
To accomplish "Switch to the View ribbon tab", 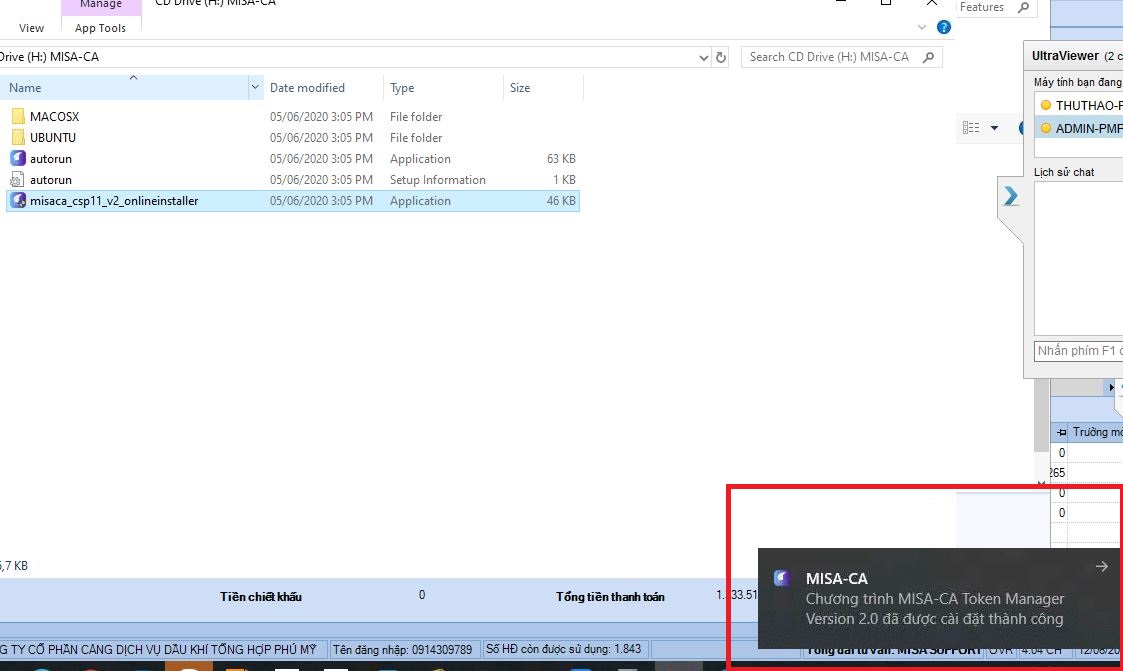I will point(32,28).
